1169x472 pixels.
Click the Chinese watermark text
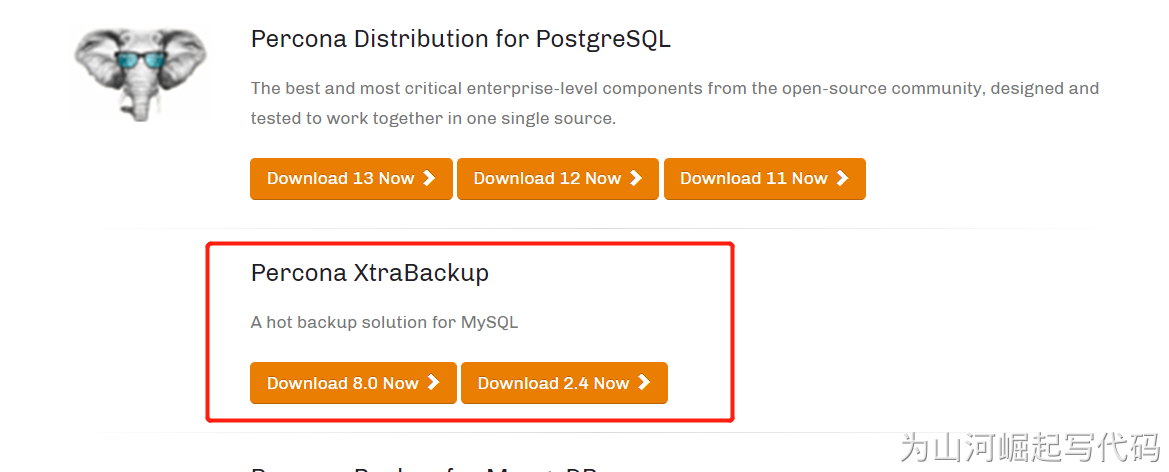(x=1029, y=447)
